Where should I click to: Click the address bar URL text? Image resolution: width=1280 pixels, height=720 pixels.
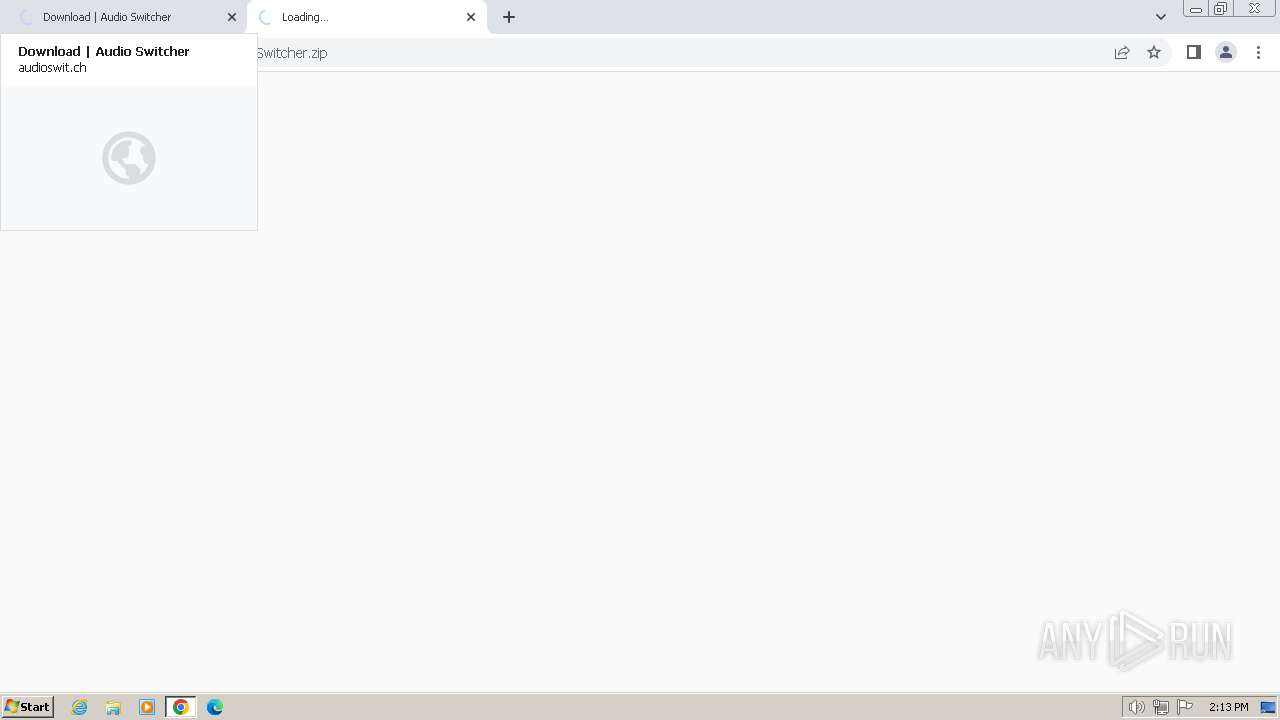pyautogui.click(x=292, y=53)
